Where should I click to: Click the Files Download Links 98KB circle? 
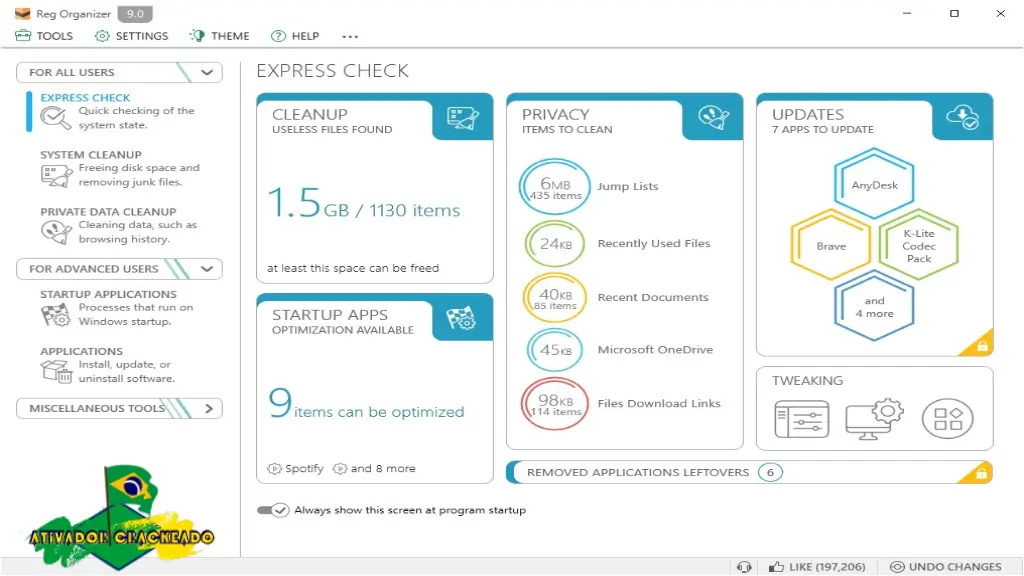(x=555, y=404)
